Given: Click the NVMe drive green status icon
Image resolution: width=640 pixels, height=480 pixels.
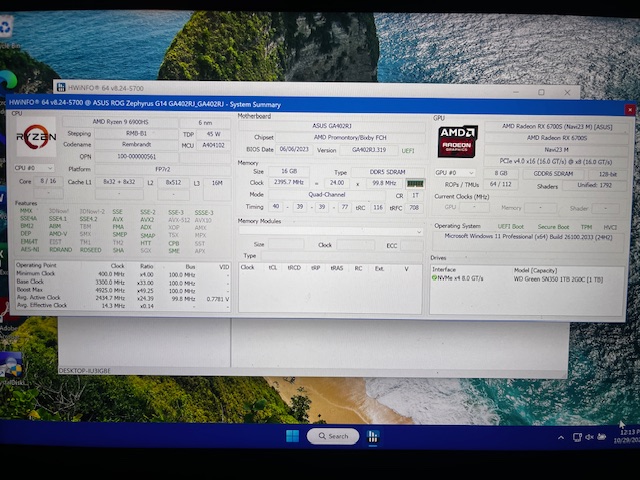Looking at the screenshot, I should [434, 277].
